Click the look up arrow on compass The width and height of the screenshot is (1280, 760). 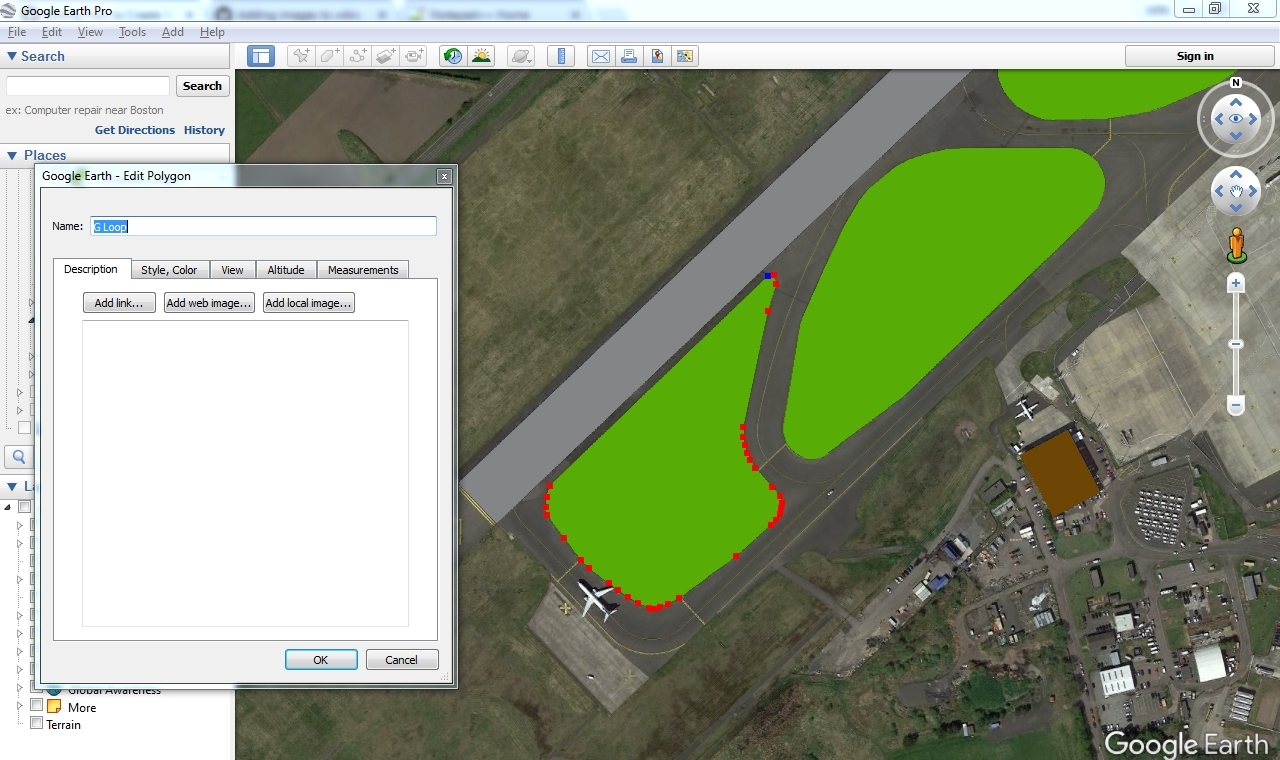[1236, 101]
